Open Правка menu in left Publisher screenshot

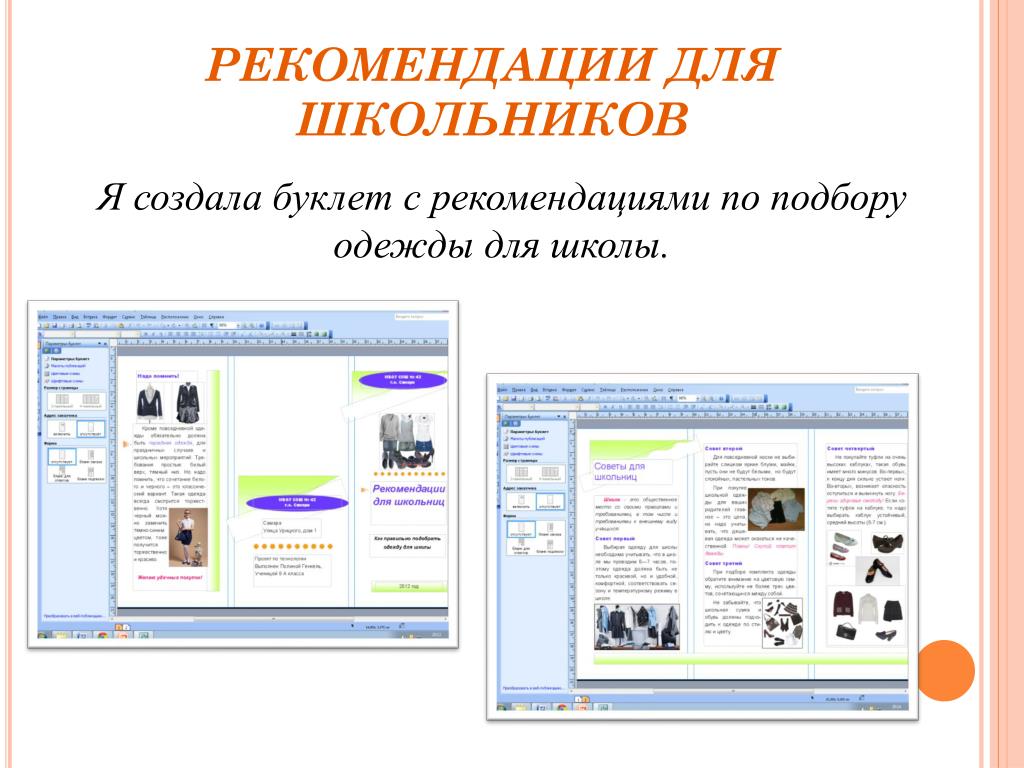pos(59,317)
